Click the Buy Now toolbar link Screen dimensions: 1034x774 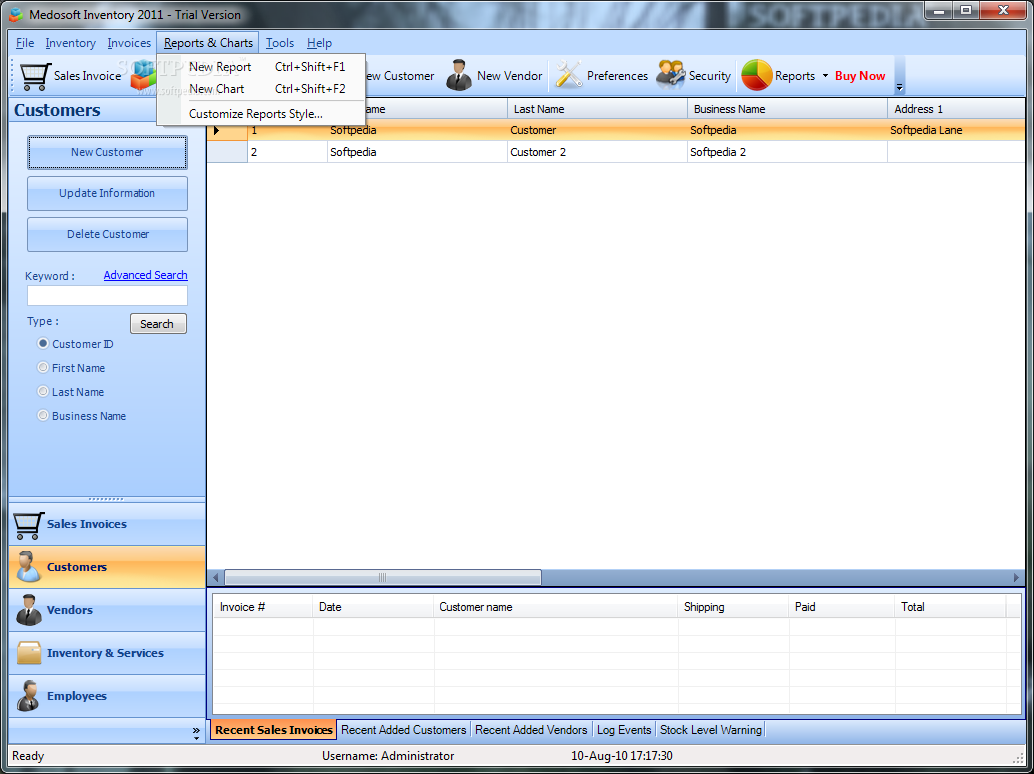[x=860, y=76]
